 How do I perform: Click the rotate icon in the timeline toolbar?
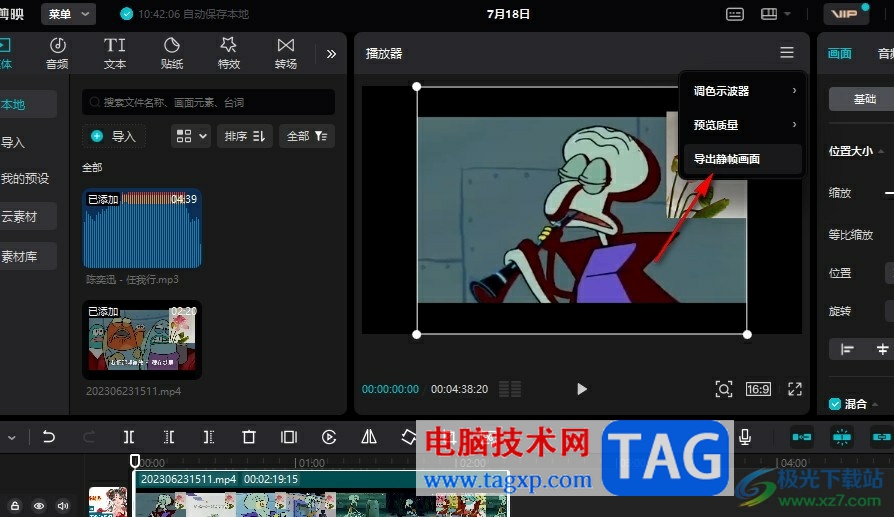point(408,437)
